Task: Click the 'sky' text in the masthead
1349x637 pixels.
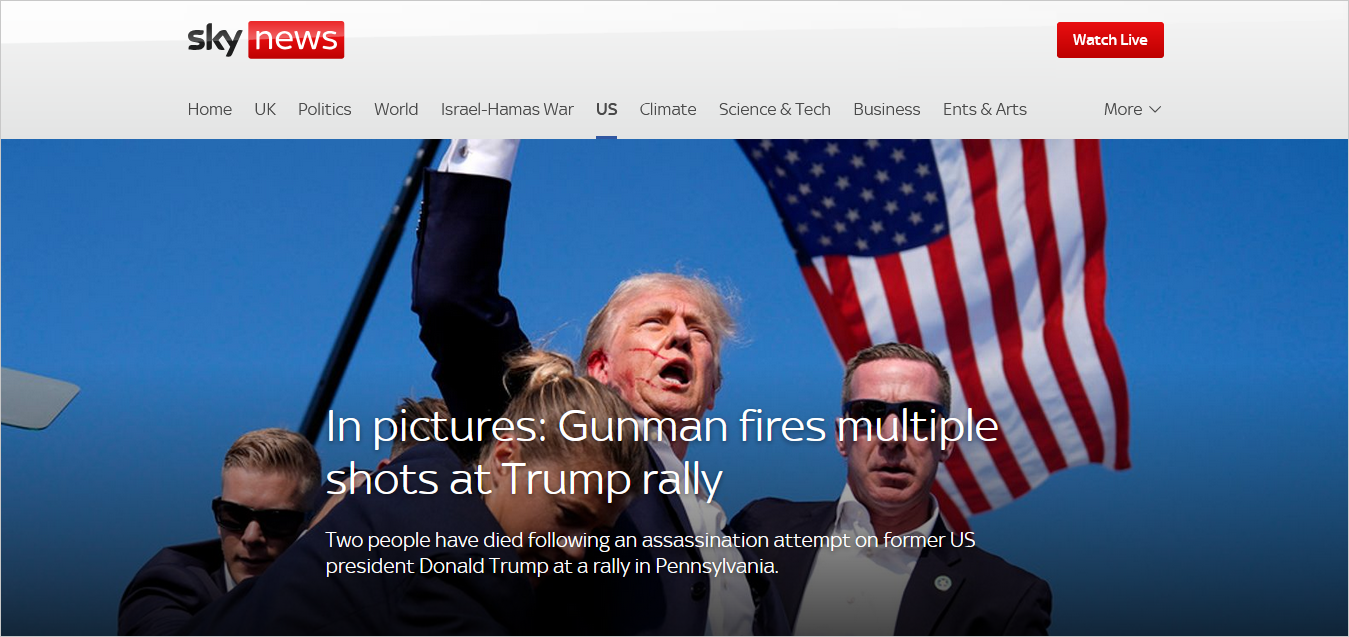Action: (212, 39)
